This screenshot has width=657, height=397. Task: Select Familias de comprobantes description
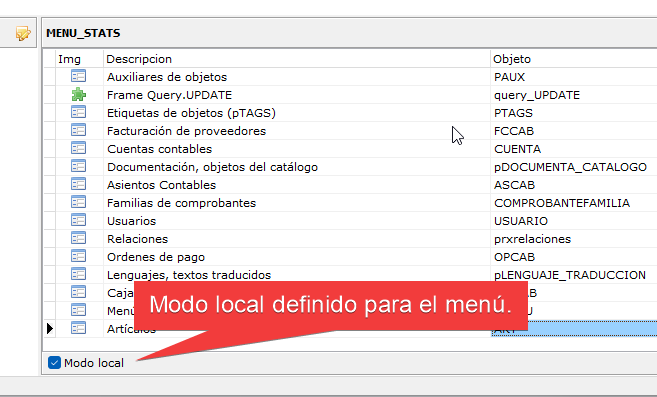pos(181,203)
